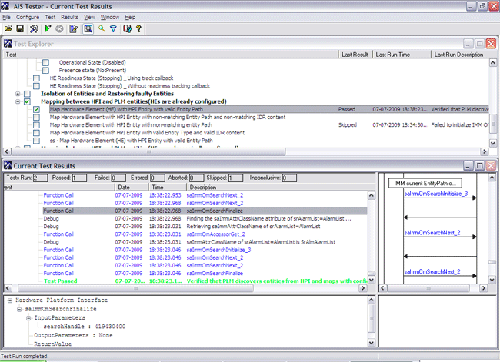Check the Skipped non-matching Entity Path test

coord(36,125)
